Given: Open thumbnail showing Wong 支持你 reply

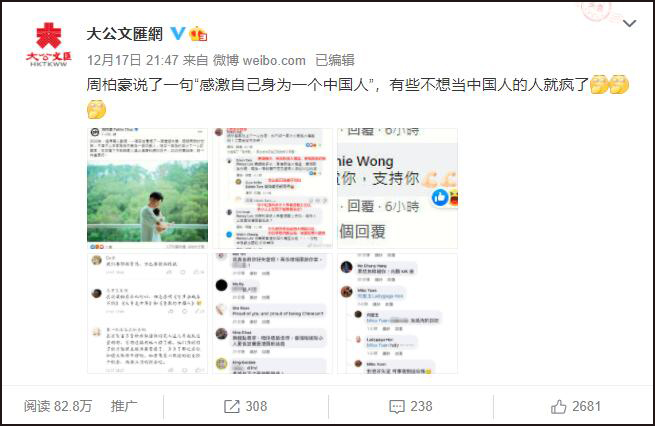Looking at the screenshot, I should pos(397,188).
